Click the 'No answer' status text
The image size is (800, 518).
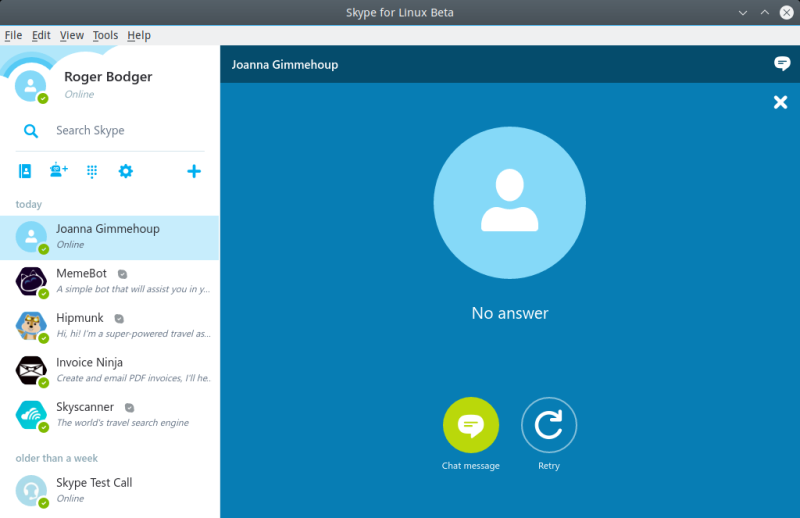point(510,313)
